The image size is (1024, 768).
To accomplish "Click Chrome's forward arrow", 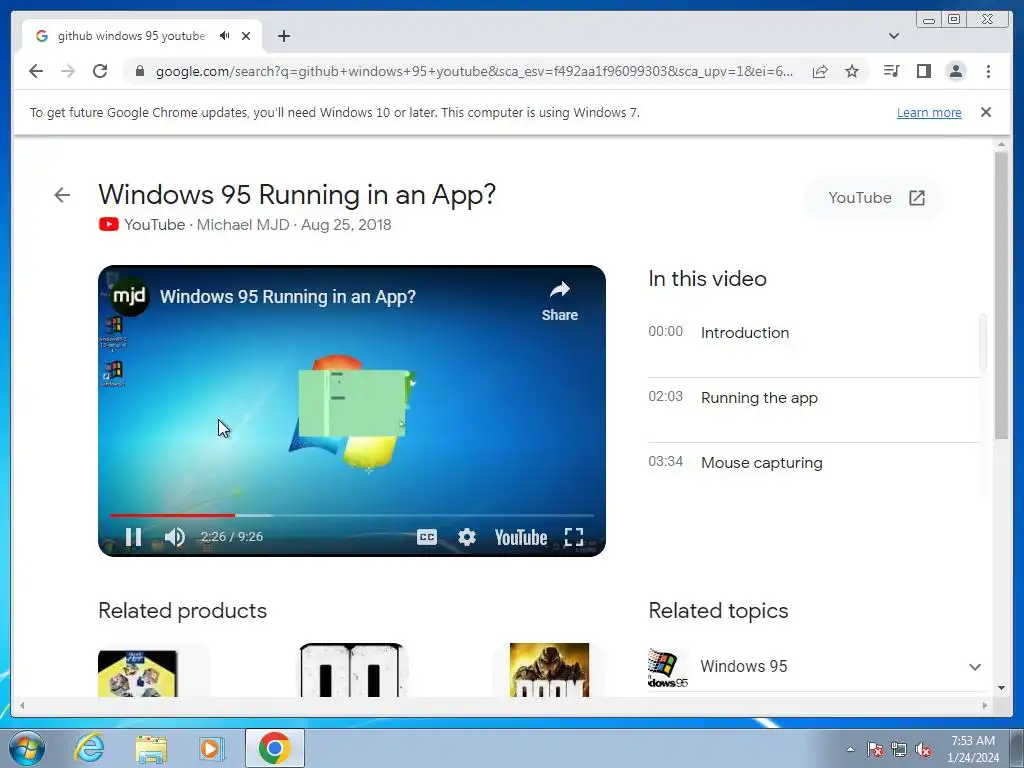I will click(x=68, y=71).
